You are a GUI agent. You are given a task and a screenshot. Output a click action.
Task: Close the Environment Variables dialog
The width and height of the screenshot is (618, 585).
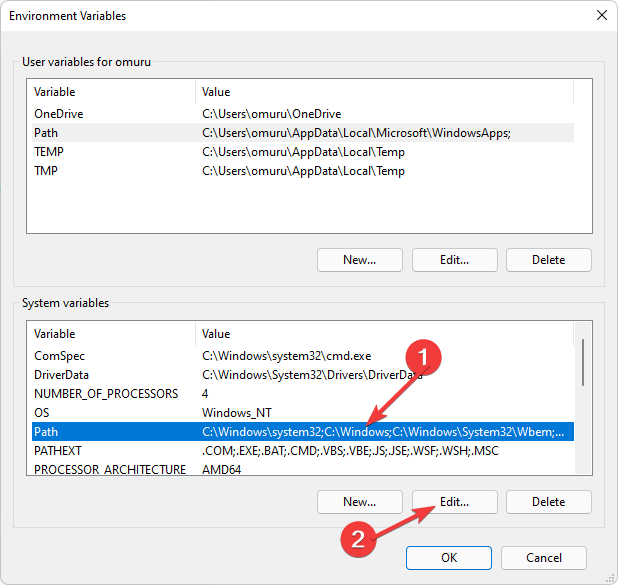click(x=601, y=15)
